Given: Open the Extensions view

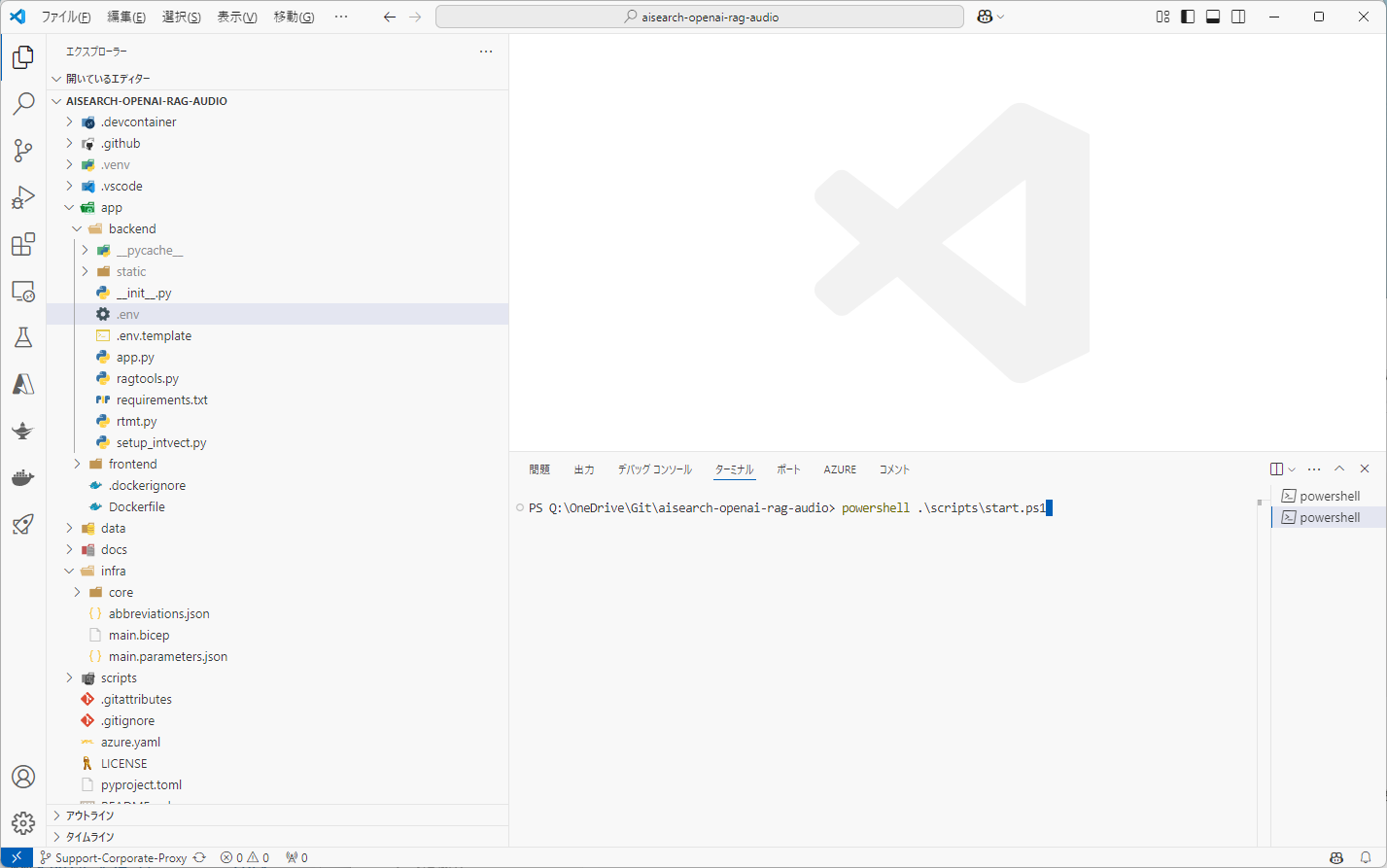Looking at the screenshot, I should 23,244.
